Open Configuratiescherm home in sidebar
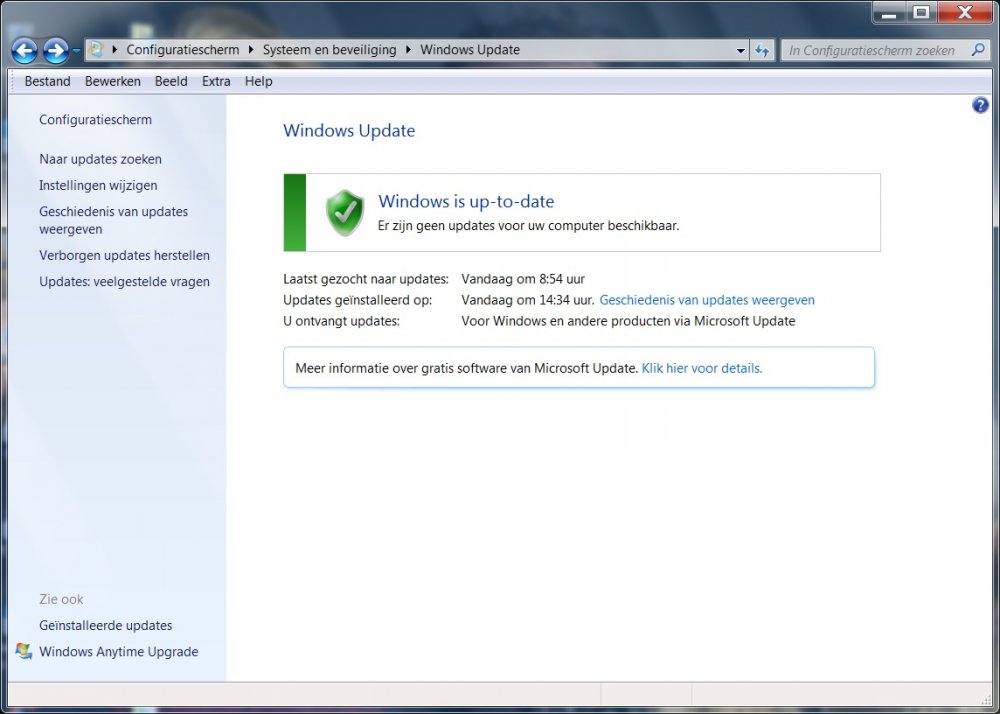 pyautogui.click(x=96, y=120)
